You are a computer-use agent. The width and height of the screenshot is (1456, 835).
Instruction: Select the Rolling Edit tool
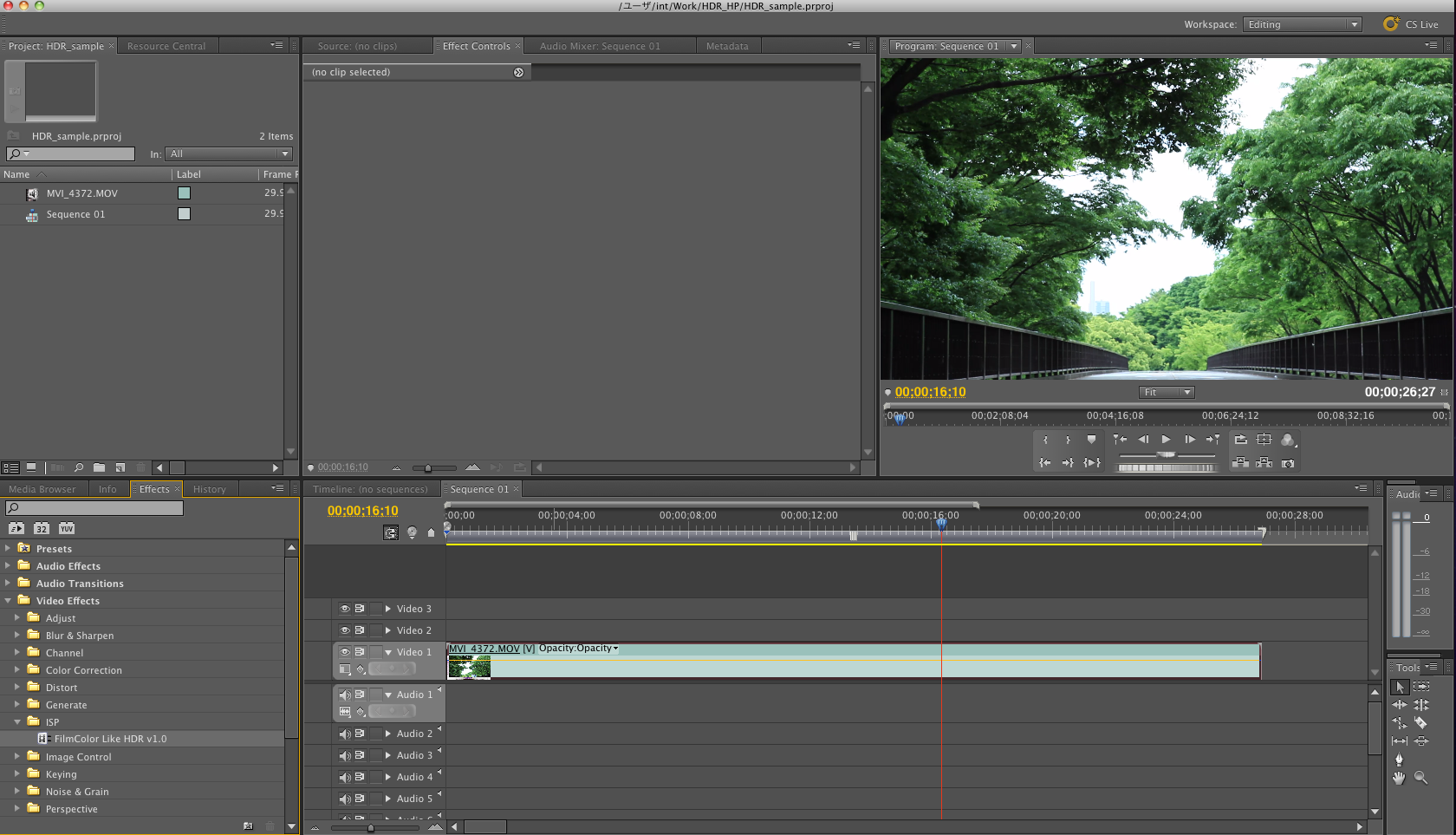tap(1421, 705)
